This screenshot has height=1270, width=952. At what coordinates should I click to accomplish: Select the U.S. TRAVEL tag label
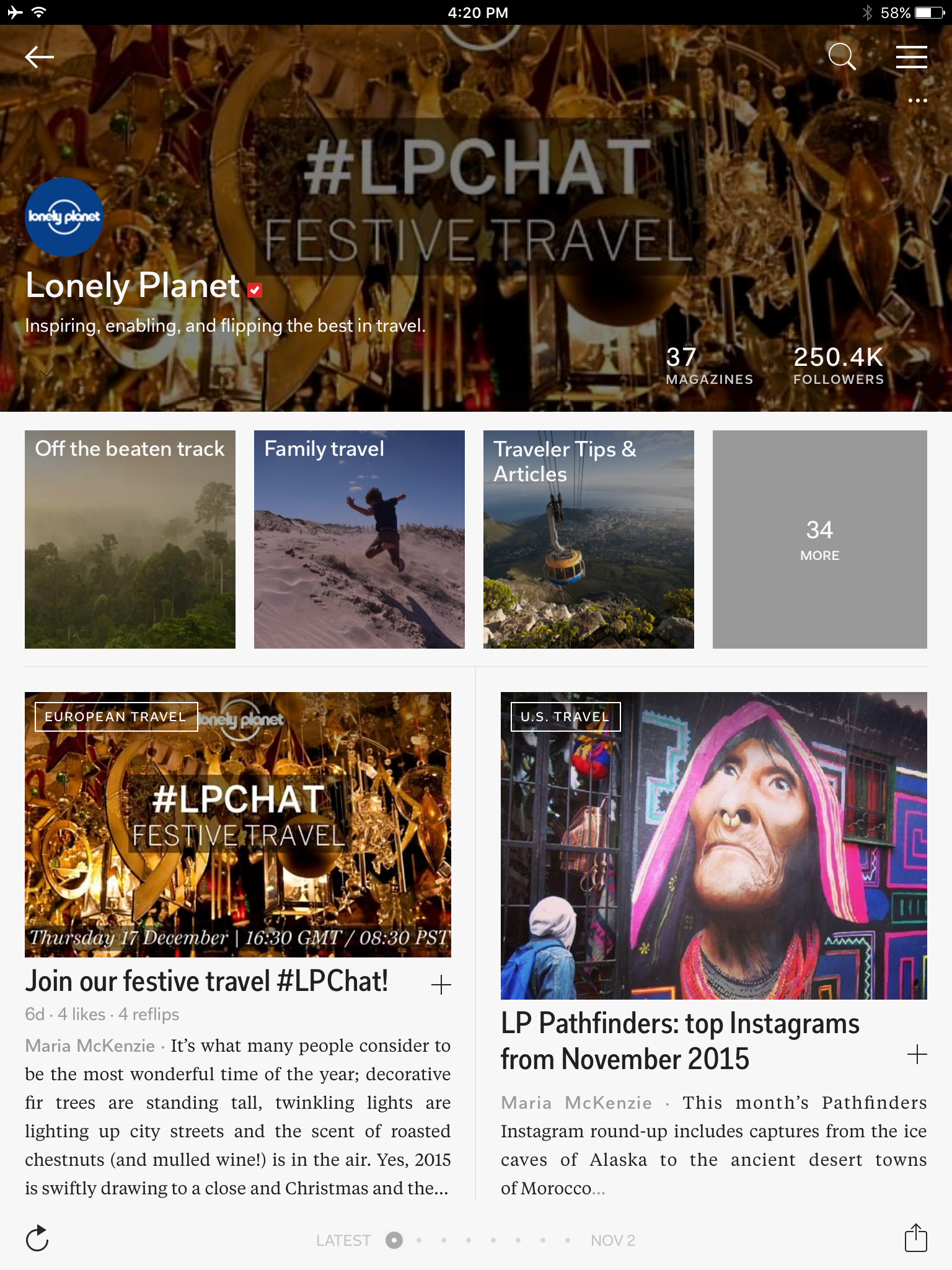(x=565, y=717)
